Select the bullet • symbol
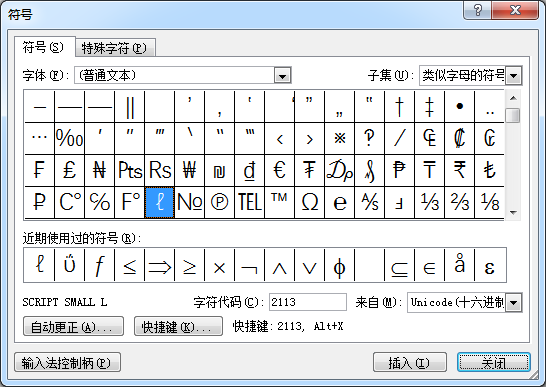 pyautogui.click(x=459, y=107)
